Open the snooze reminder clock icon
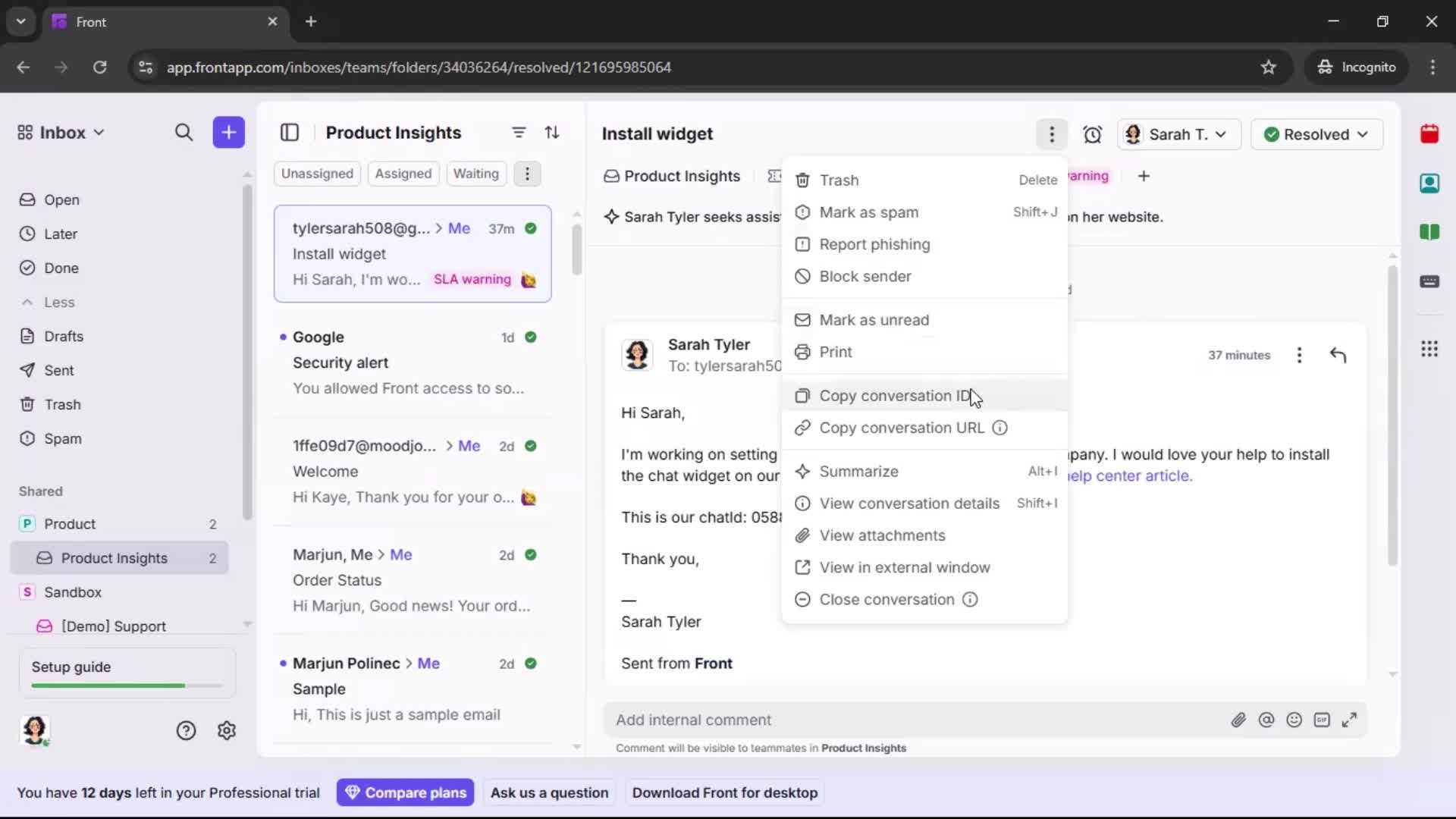 tap(1093, 134)
